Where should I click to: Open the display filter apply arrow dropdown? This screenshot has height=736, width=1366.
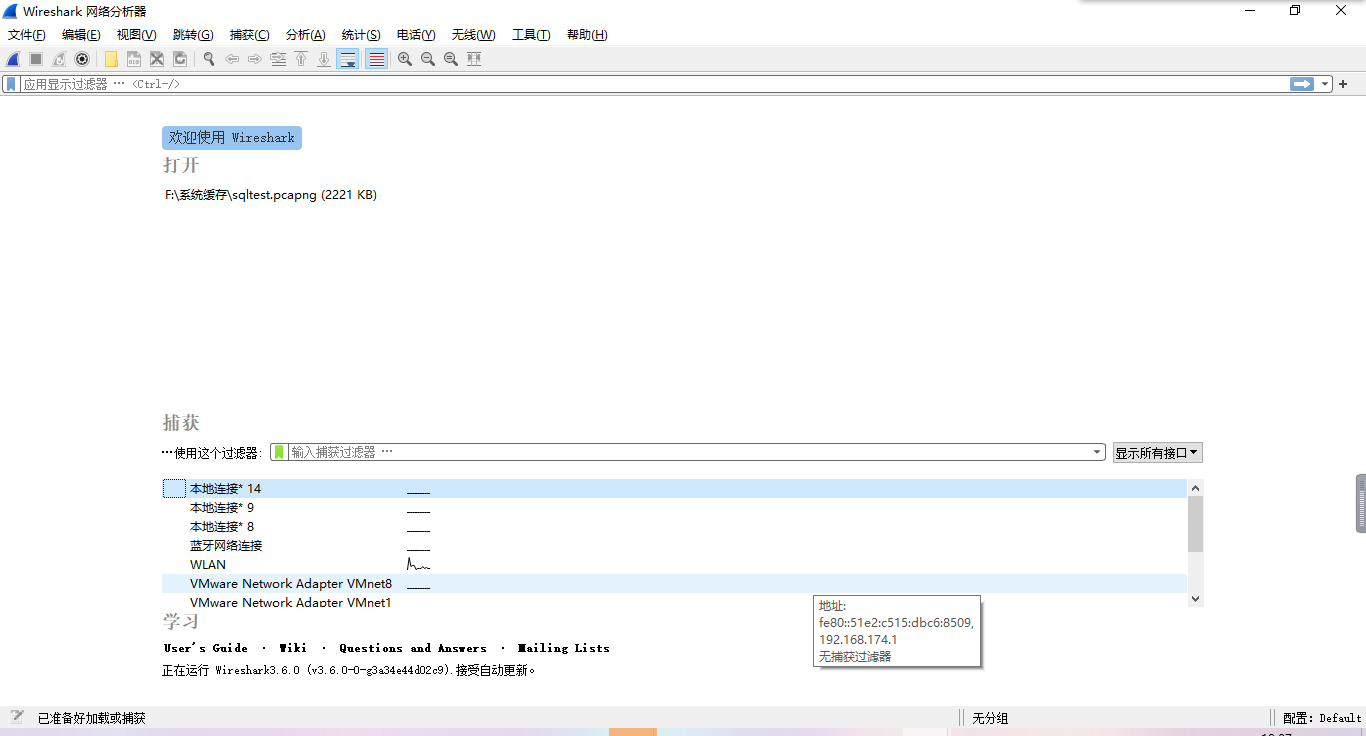pos(1325,84)
